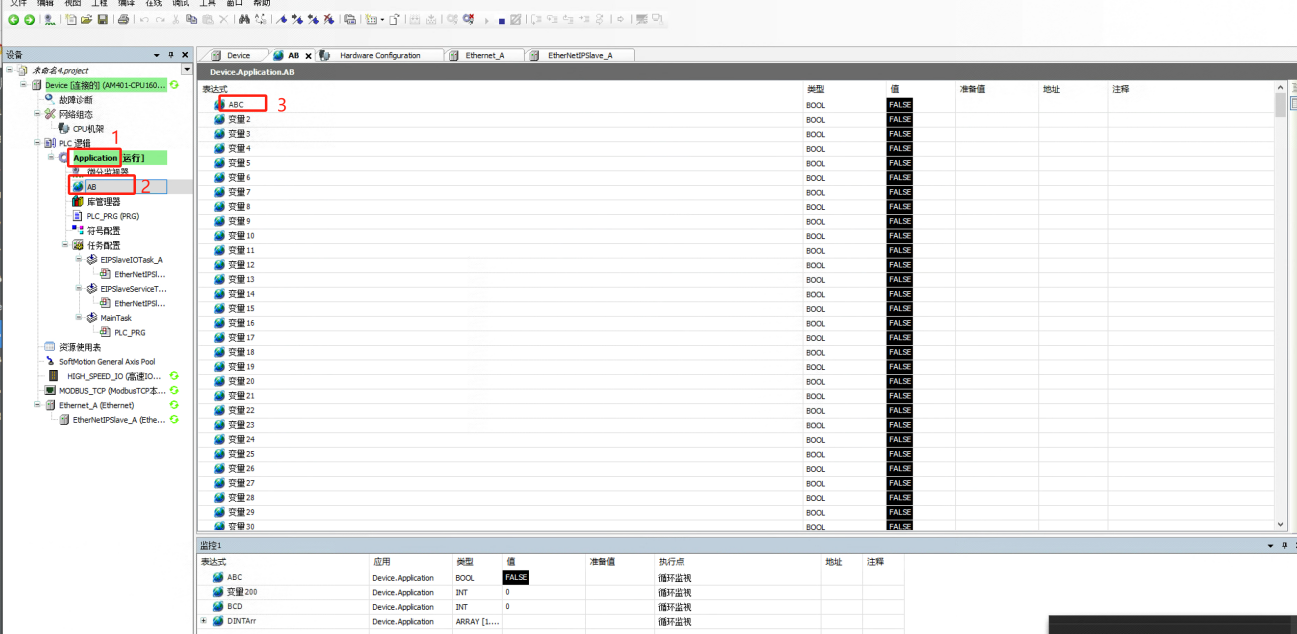Expand the DINTArr array row
This screenshot has width=1297, height=634.
click(x=204, y=621)
